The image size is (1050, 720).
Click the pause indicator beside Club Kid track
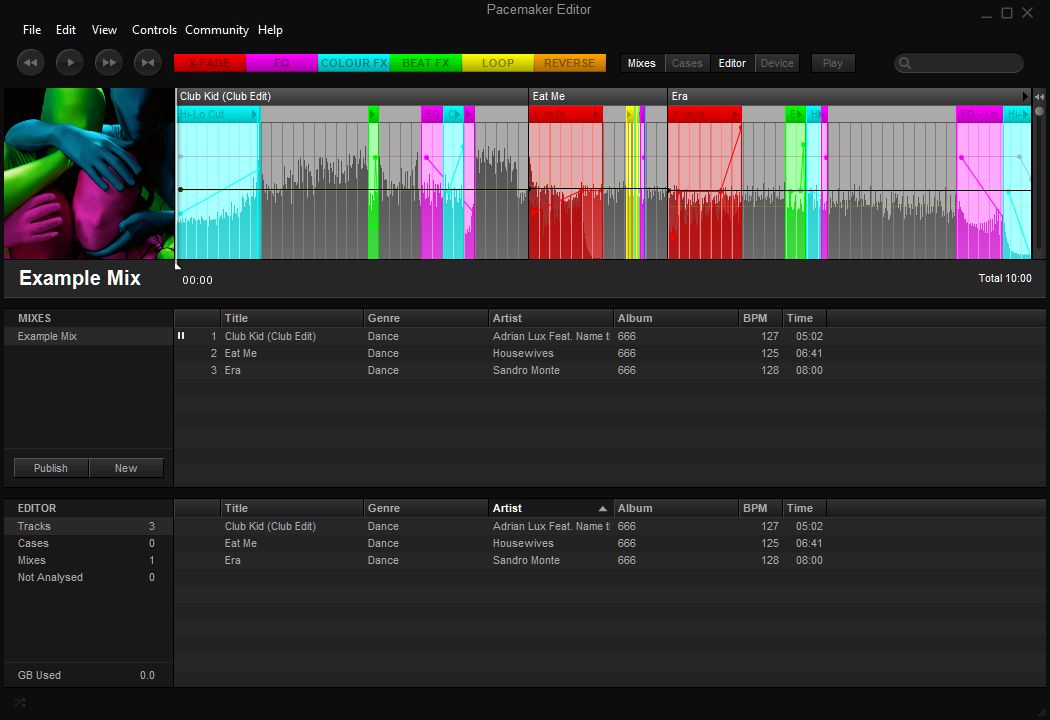181,336
